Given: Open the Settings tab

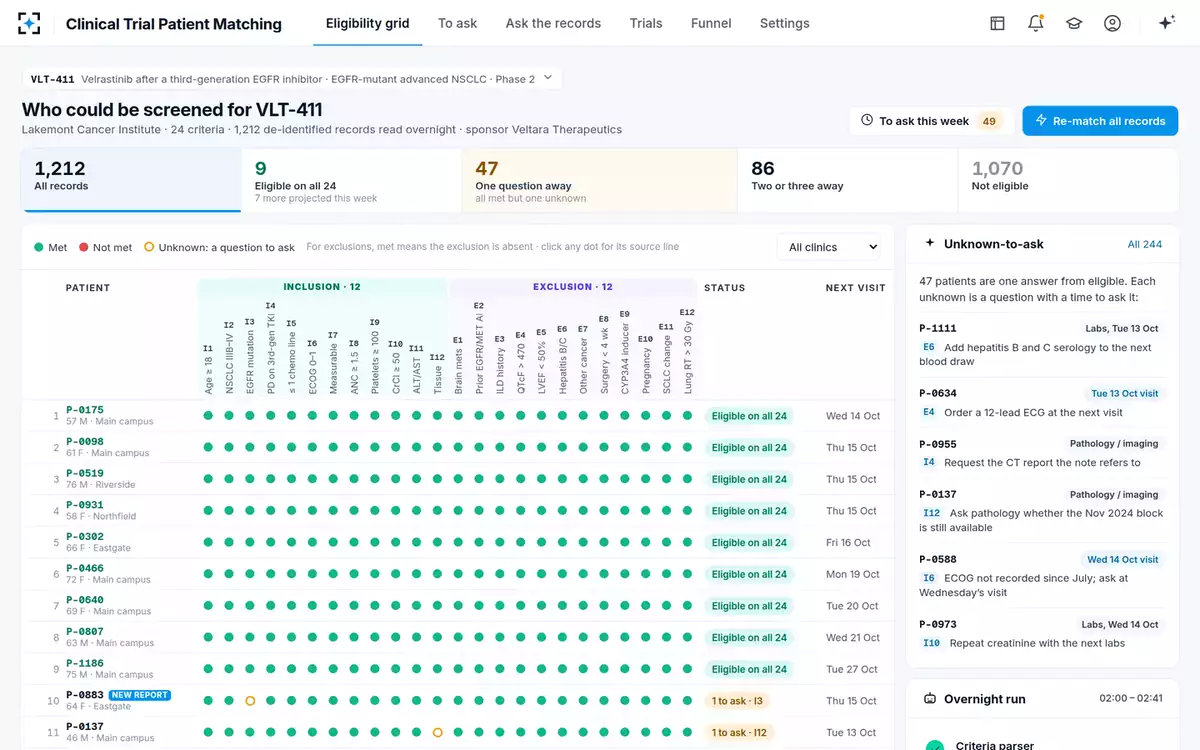Looking at the screenshot, I should point(785,23).
